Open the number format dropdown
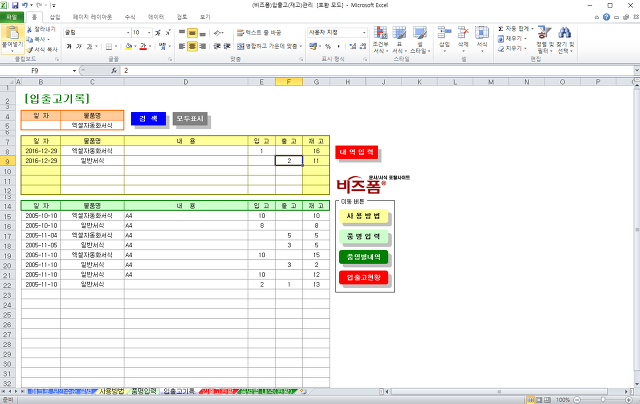The image size is (640, 404). click(x=364, y=33)
